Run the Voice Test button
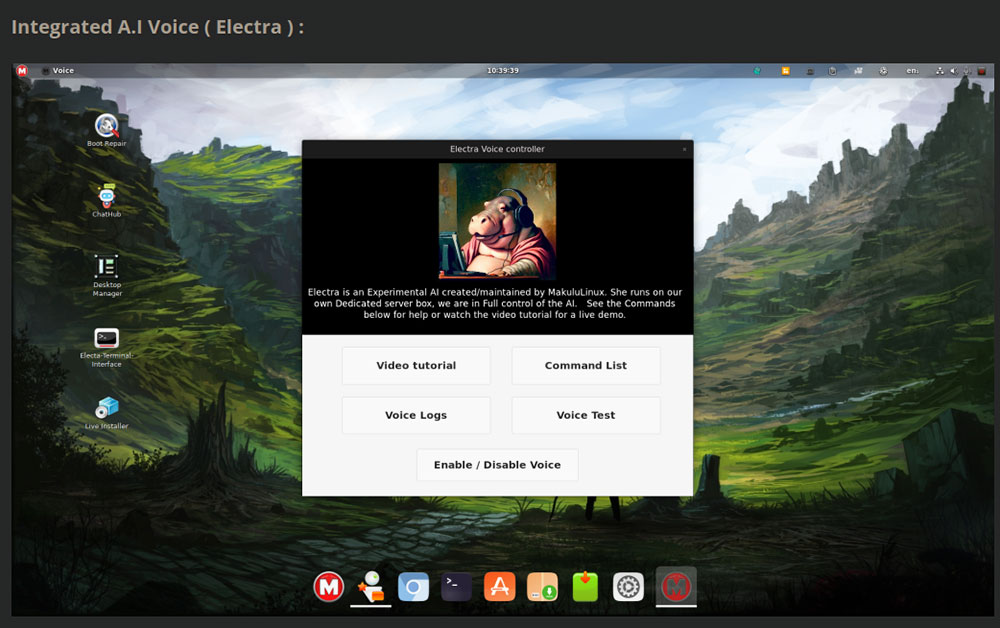 tap(585, 415)
